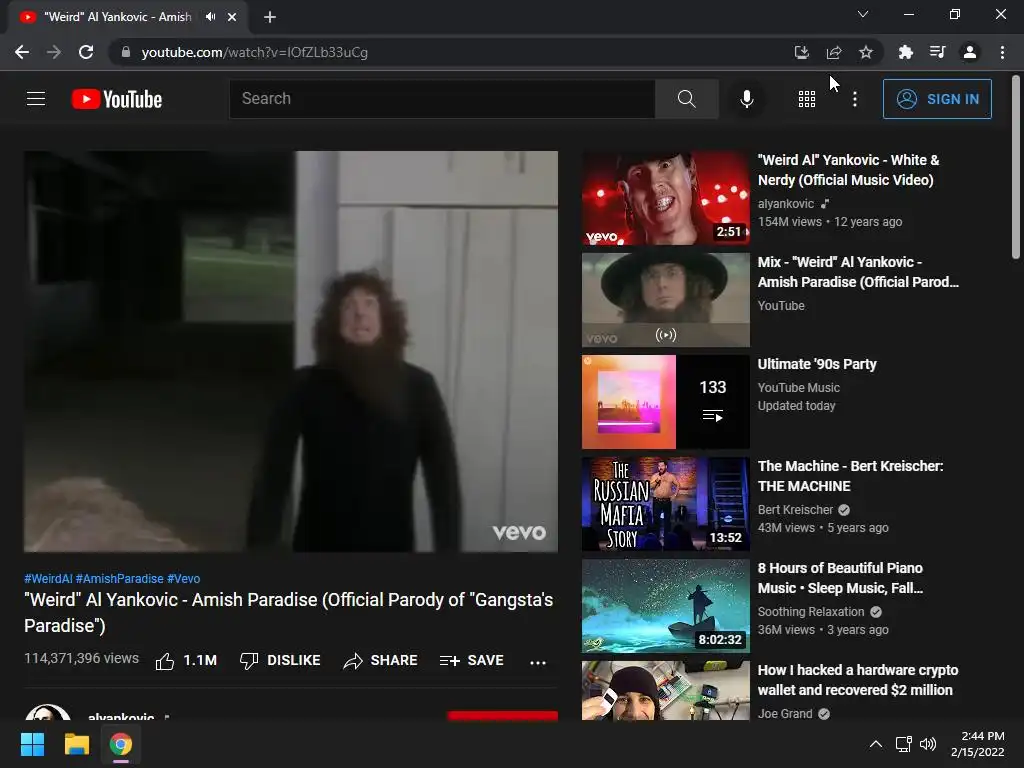Open hardware crypto wallet video title
The height and width of the screenshot is (768, 1024).
(x=857, y=680)
